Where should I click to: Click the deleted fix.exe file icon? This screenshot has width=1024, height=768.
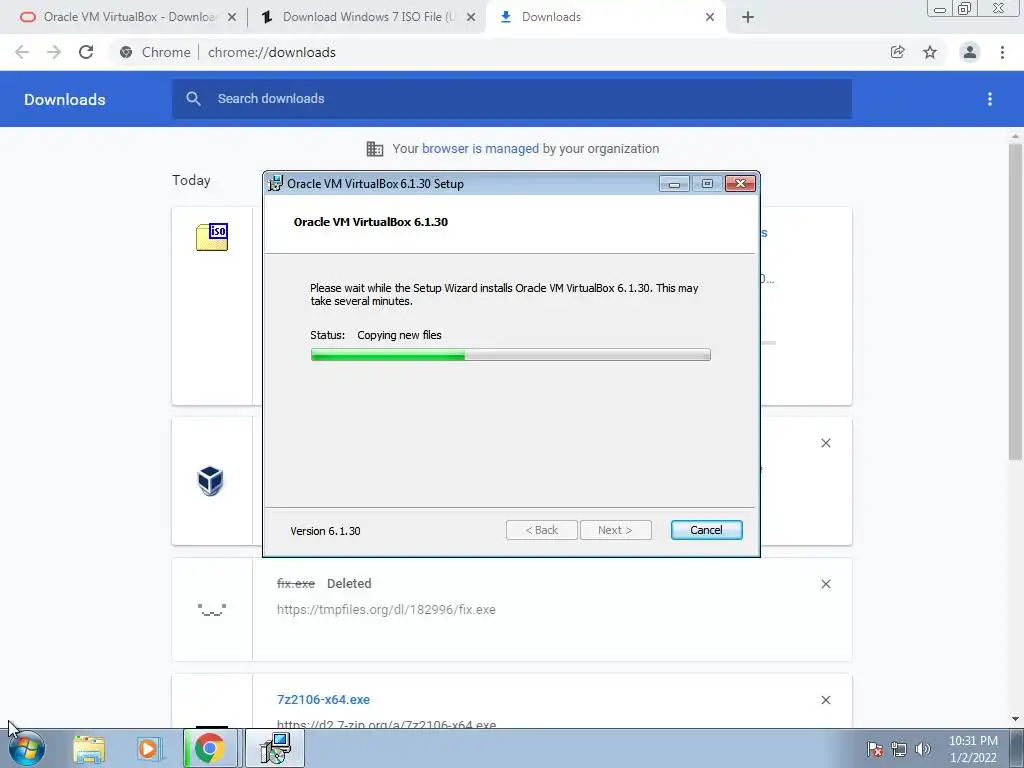coord(212,609)
